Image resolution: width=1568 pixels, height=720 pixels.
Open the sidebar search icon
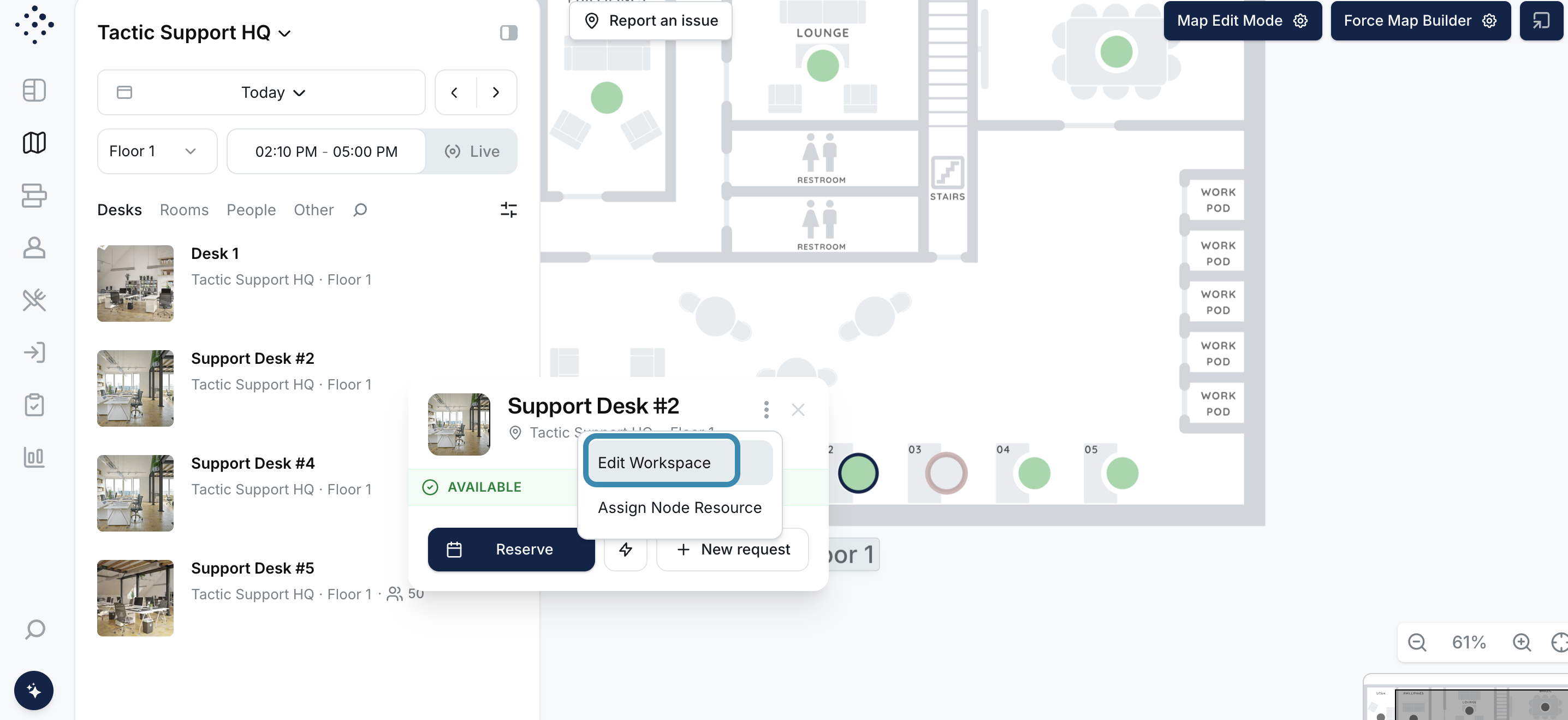pos(35,629)
